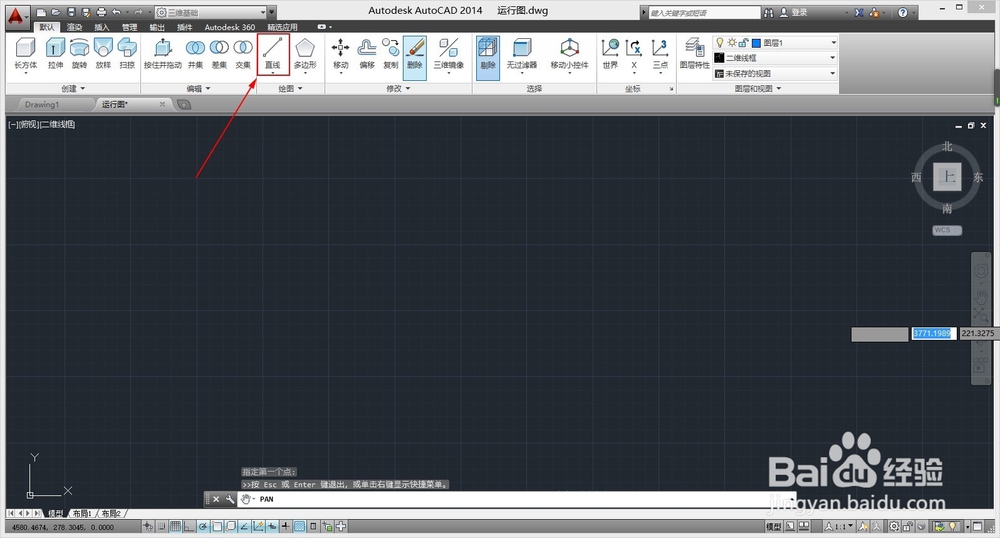Screen dimensions: 1000x538
Task: Expand the 修改 panel
Action: click(x=399, y=89)
